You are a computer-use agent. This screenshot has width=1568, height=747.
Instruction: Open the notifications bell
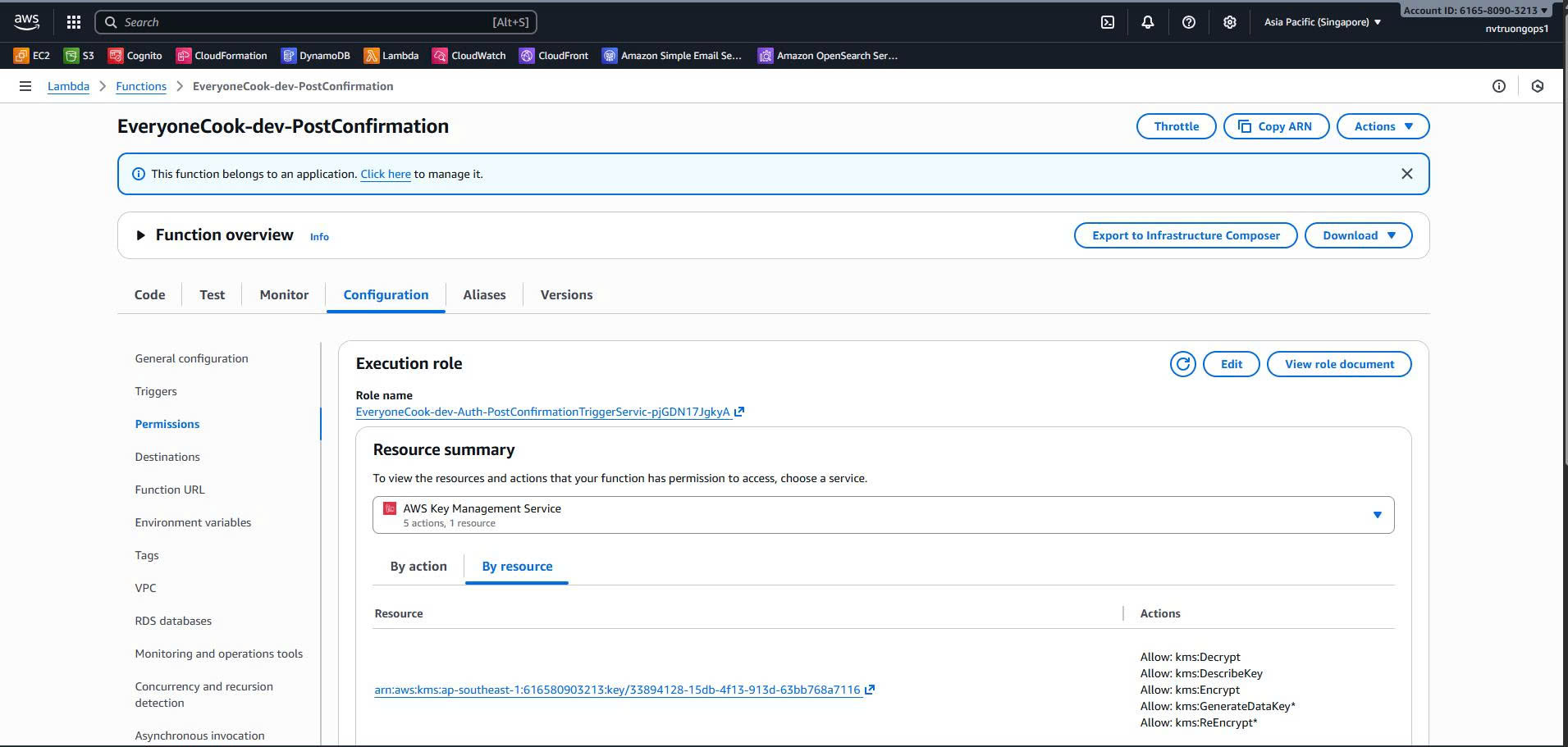pos(1148,22)
